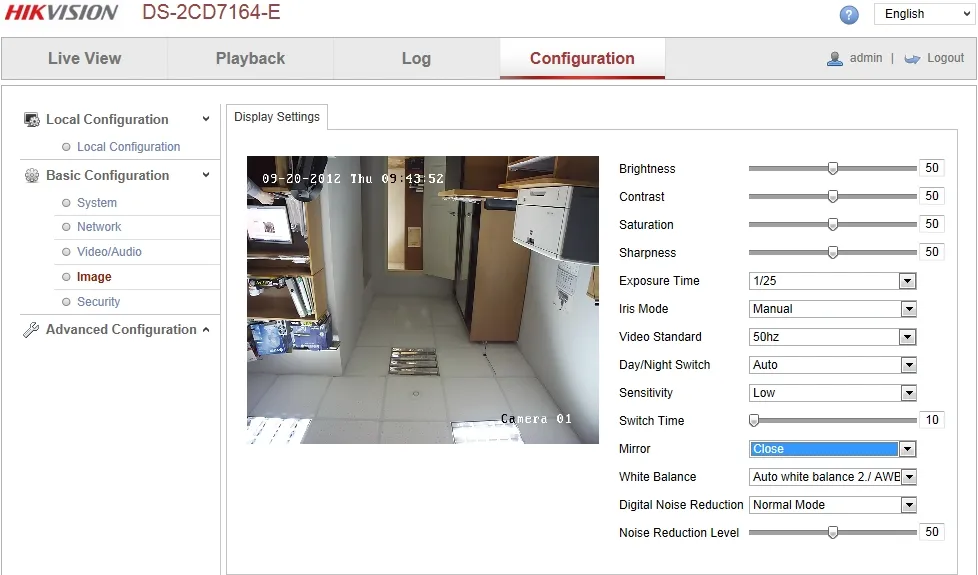978x575 pixels.
Task: Click the Local Configuration monitor icon
Action: coord(32,119)
